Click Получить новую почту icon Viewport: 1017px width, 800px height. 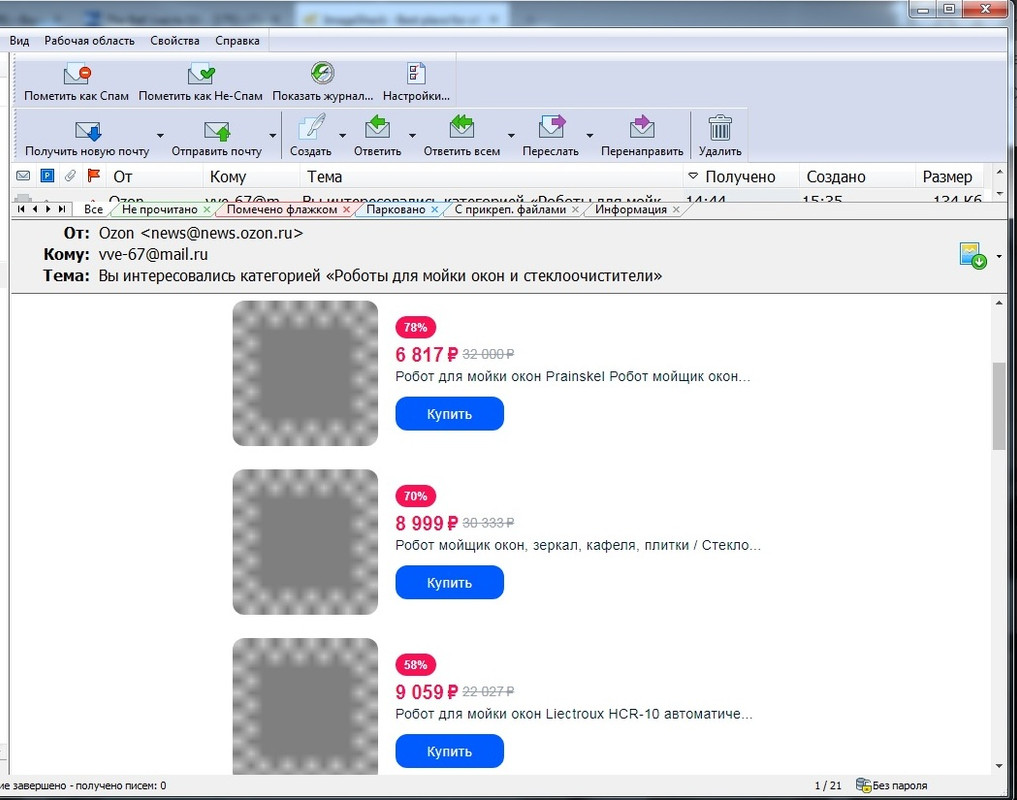88,130
